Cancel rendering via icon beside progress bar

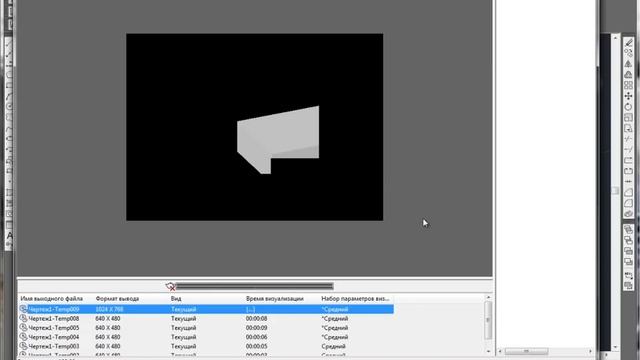coord(170,287)
